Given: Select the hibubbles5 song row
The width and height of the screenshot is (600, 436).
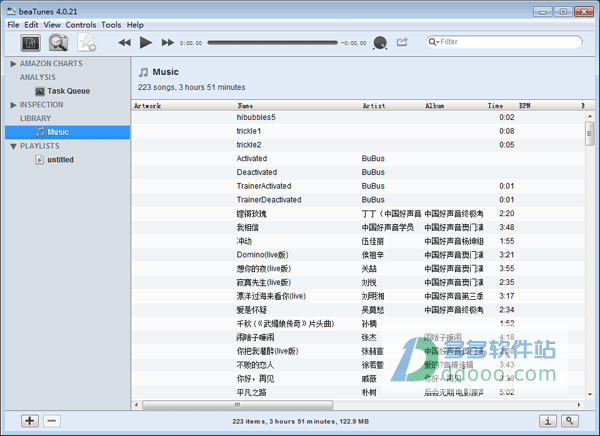Looking at the screenshot, I should pos(359,117).
